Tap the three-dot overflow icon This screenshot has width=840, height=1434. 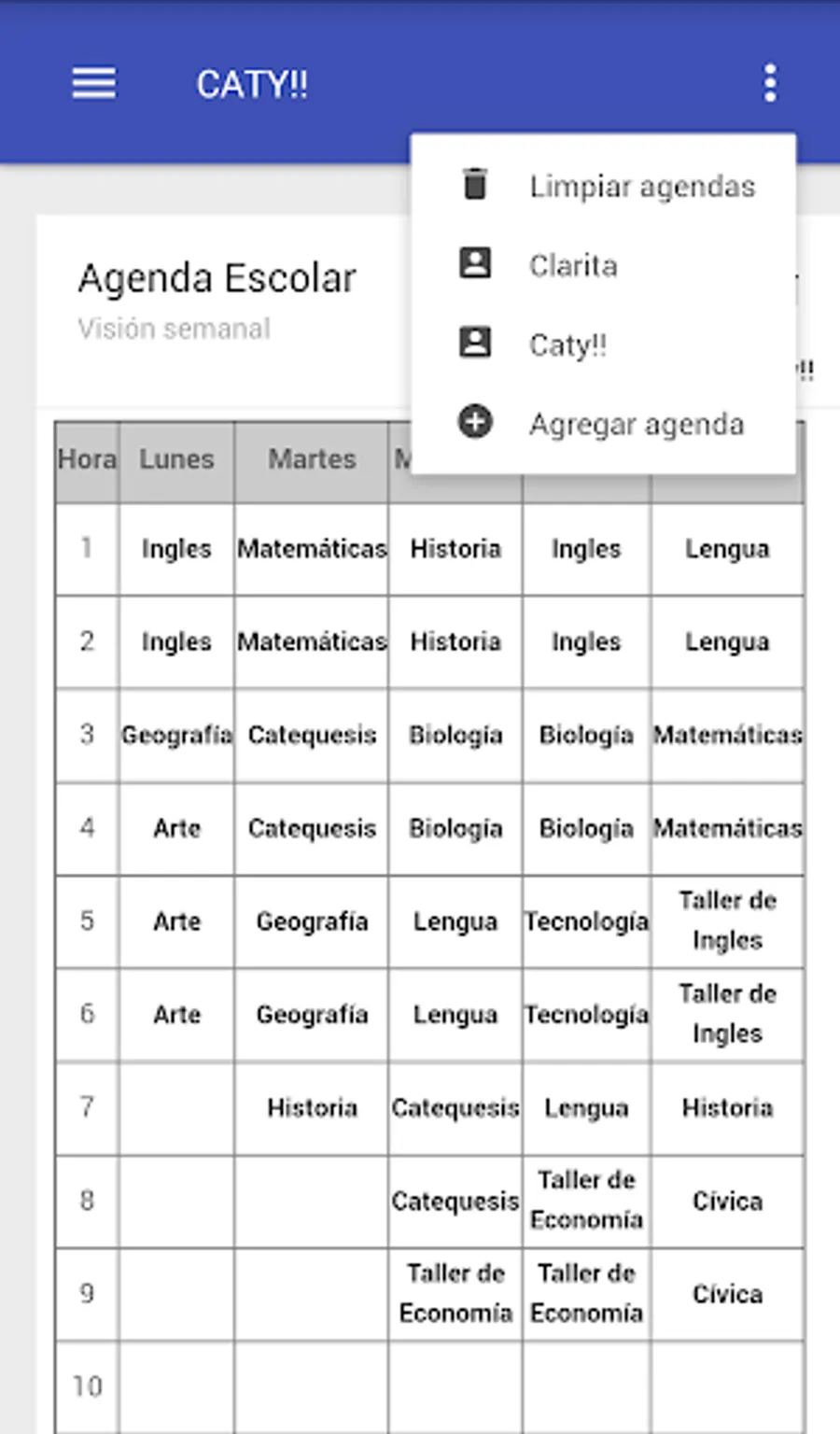point(769,83)
